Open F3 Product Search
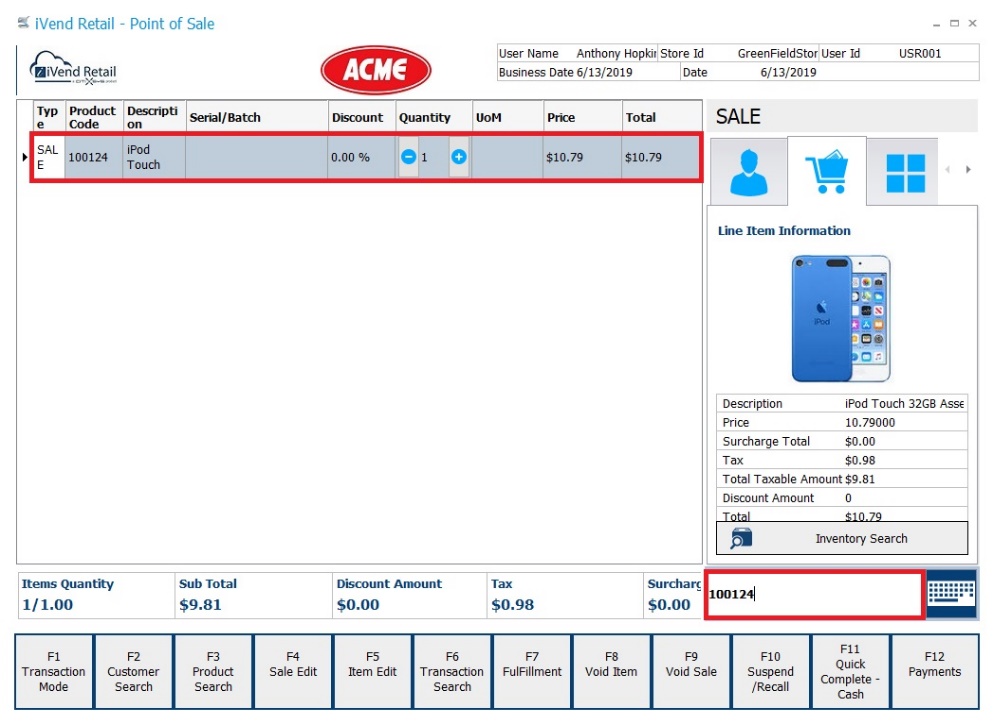This screenshot has width=993, height=724. point(213,671)
